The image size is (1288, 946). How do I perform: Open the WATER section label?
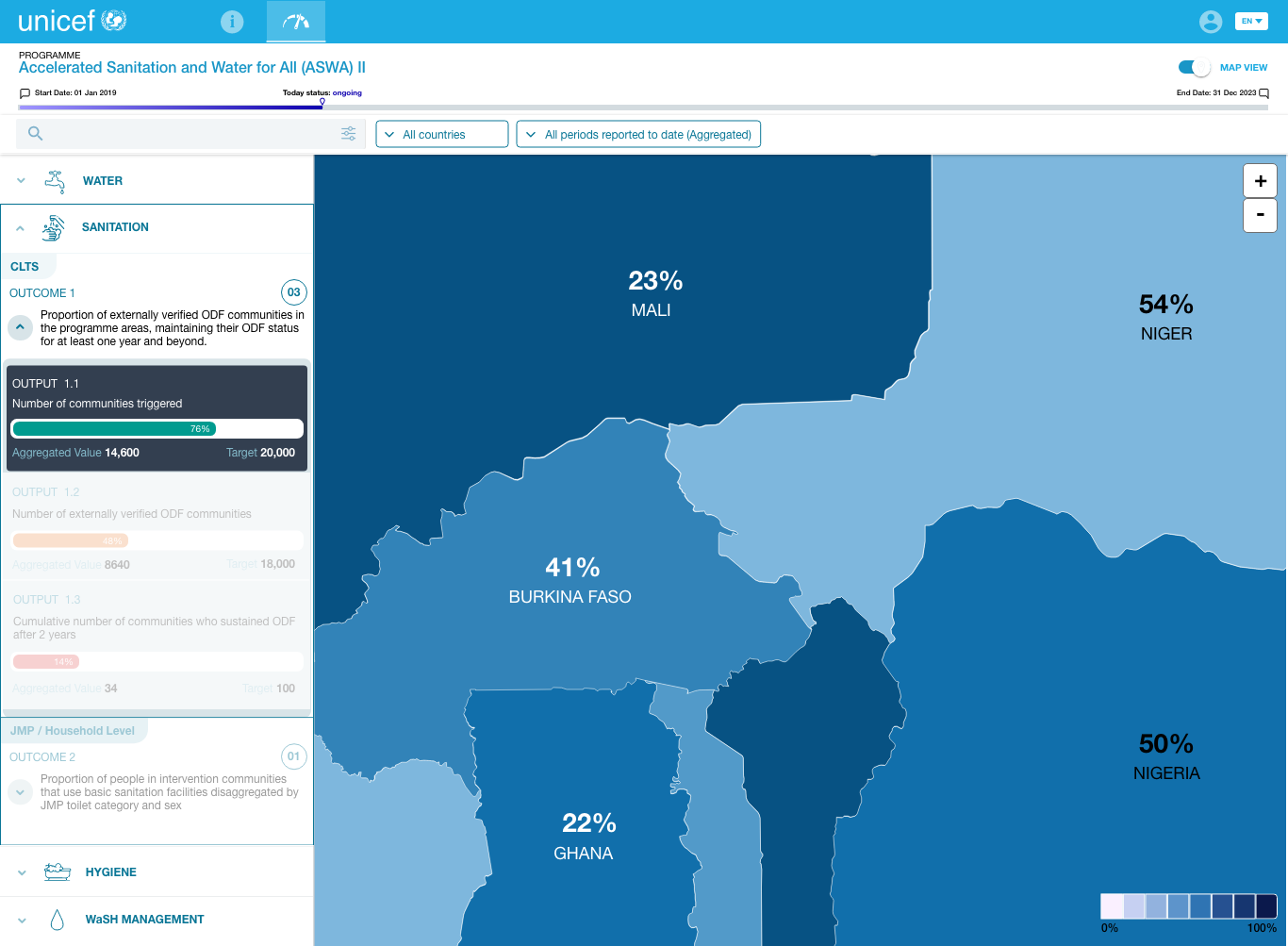[103, 181]
